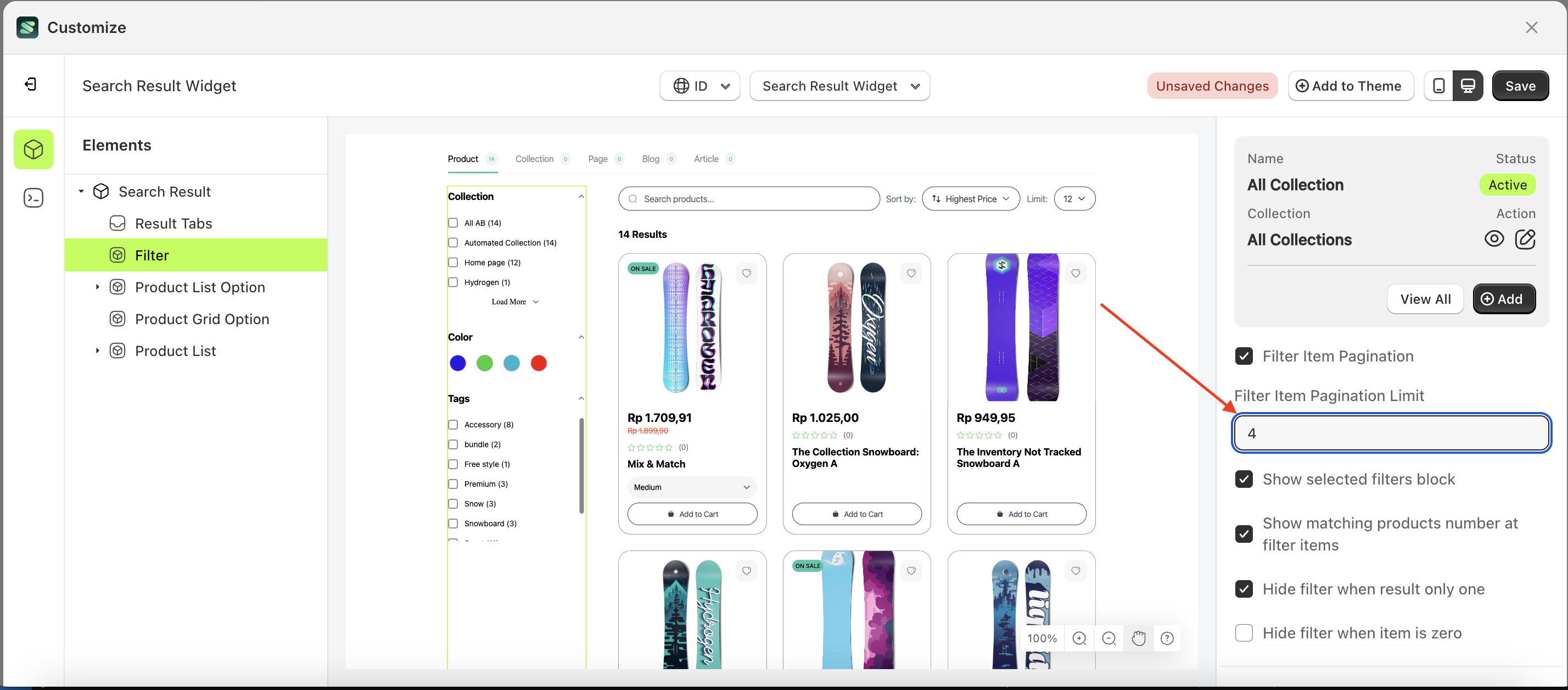
Task: Select Result Tabs in Elements tree
Action: 173,224
